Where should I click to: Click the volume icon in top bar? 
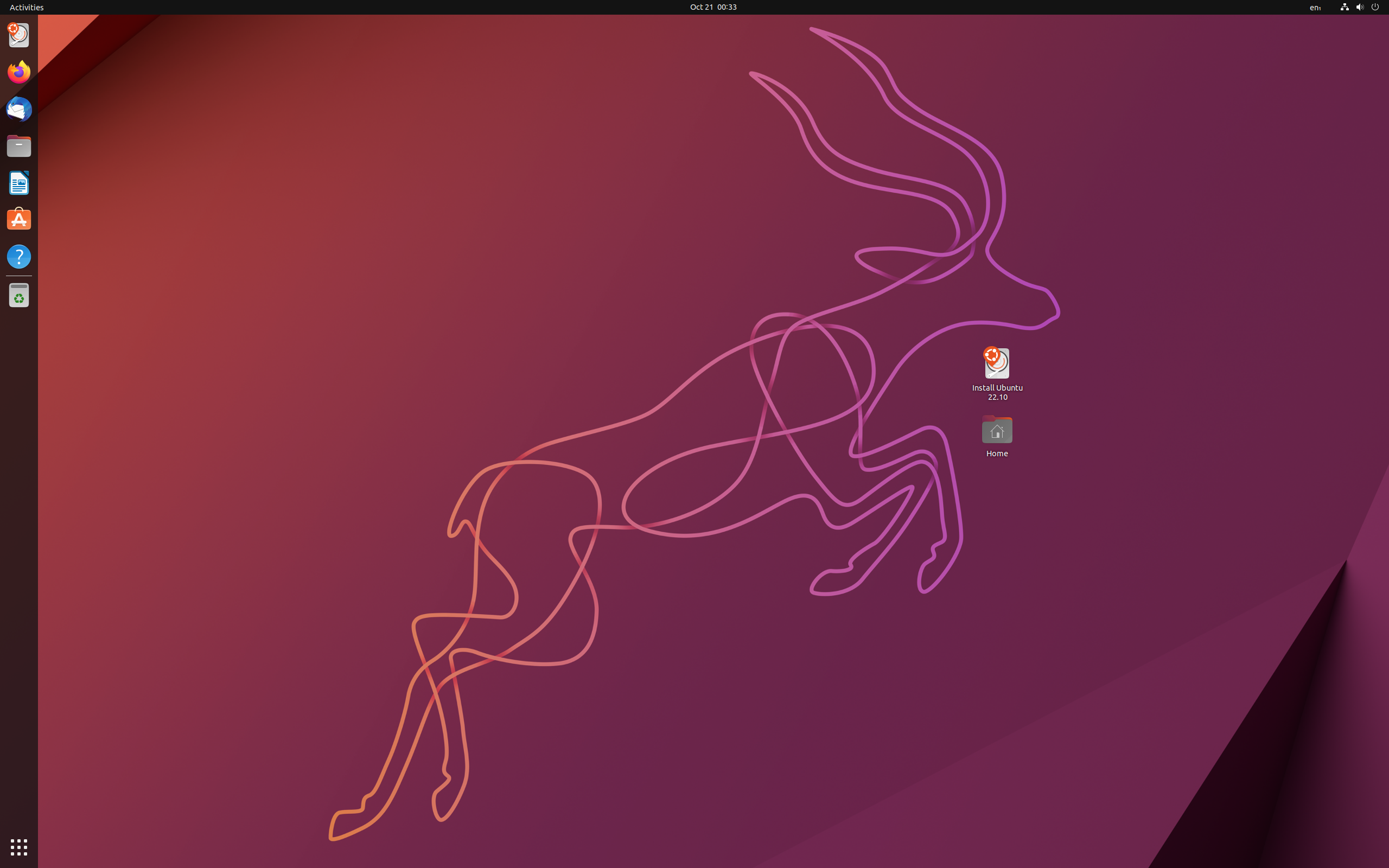click(x=1360, y=7)
